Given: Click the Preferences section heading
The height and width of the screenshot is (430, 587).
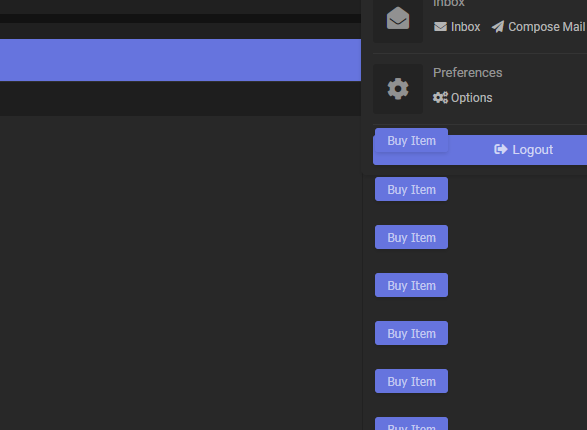Looking at the screenshot, I should click(468, 73).
